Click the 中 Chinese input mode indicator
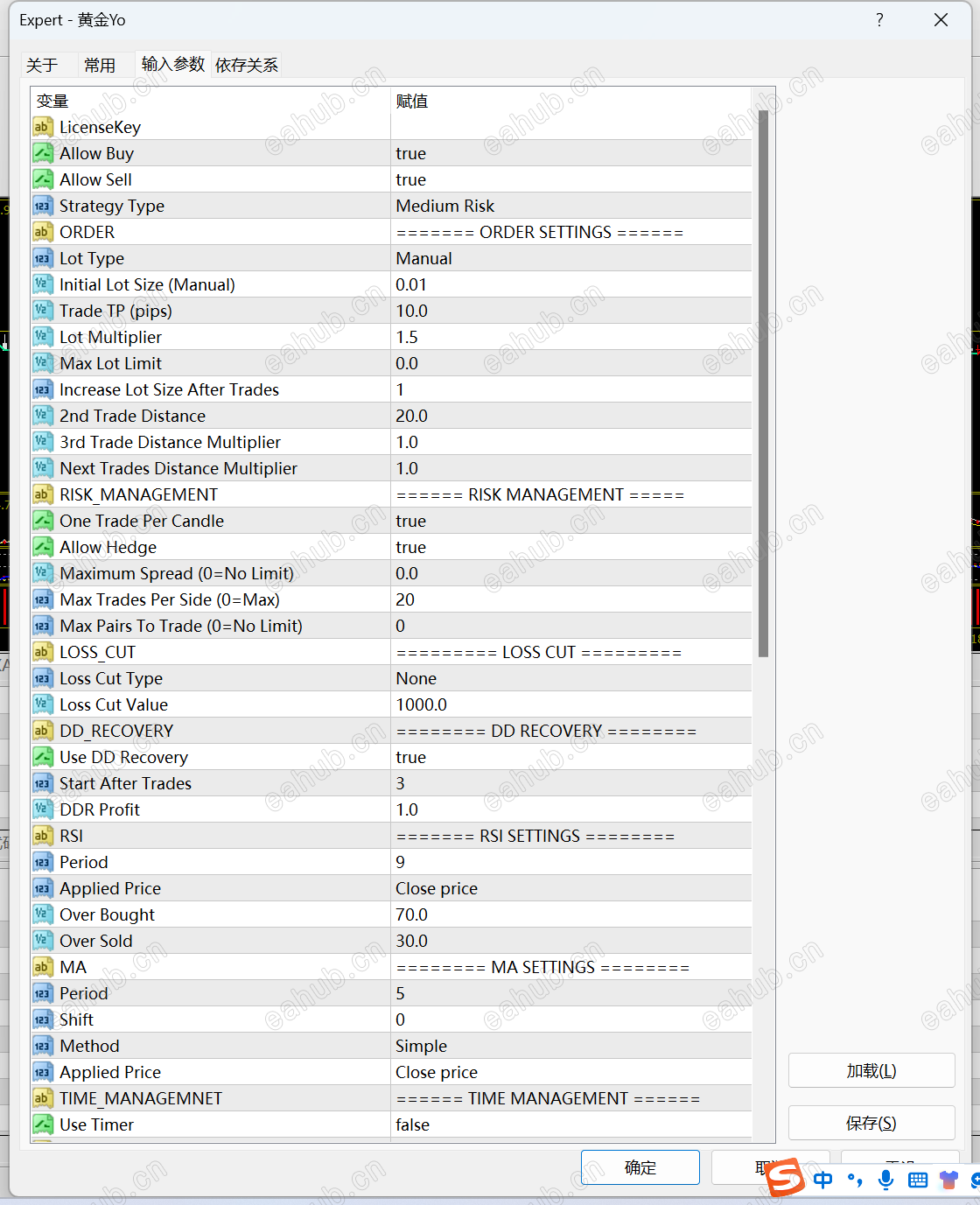 822,1180
